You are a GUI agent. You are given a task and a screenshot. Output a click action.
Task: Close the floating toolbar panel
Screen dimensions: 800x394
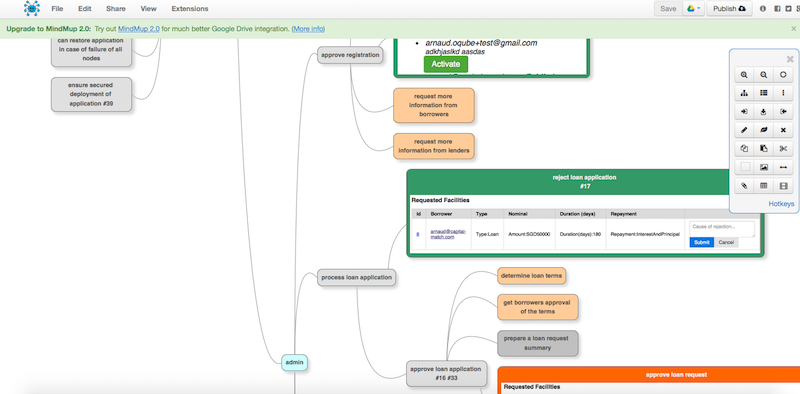790,59
